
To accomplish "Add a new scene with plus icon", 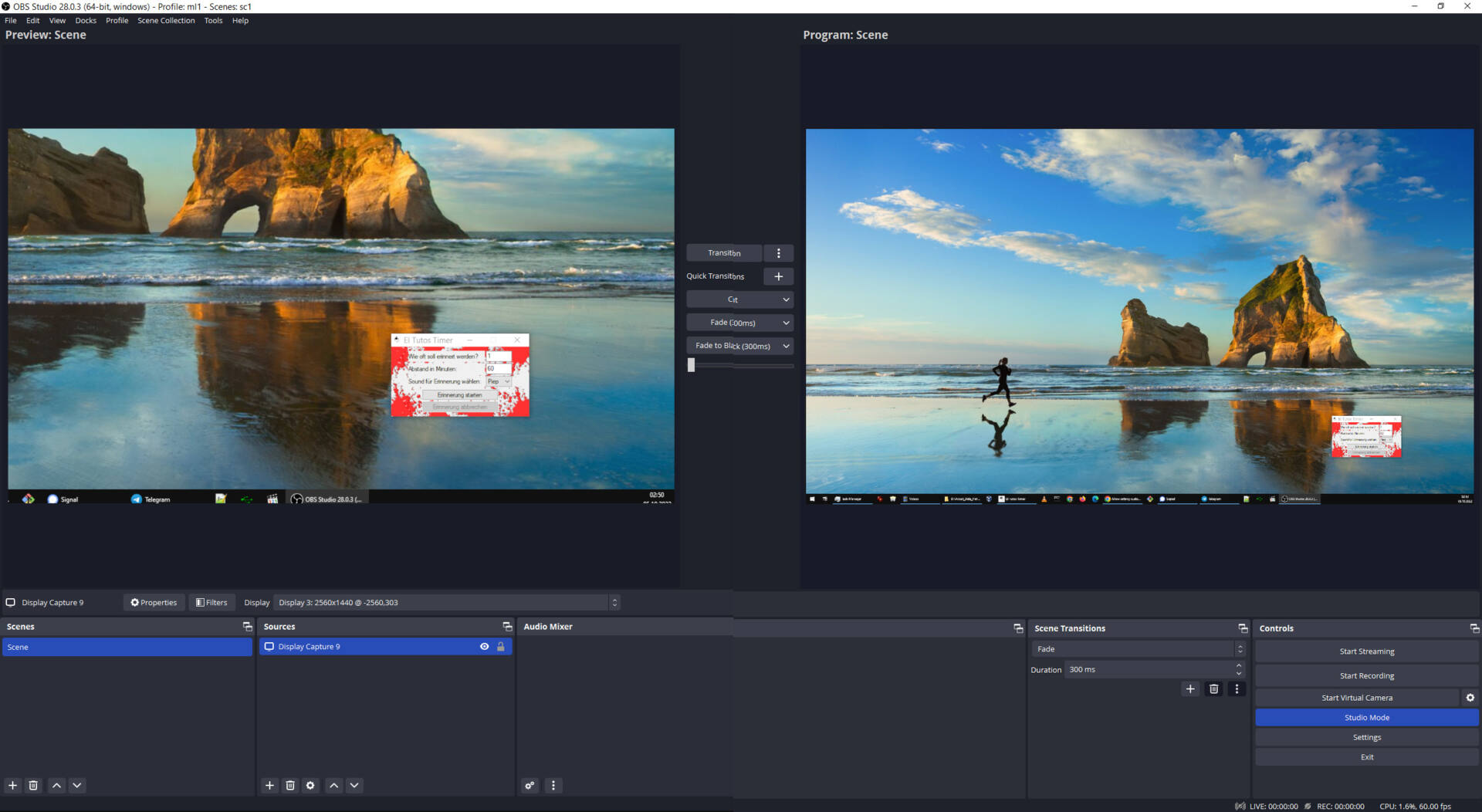I will (12, 785).
